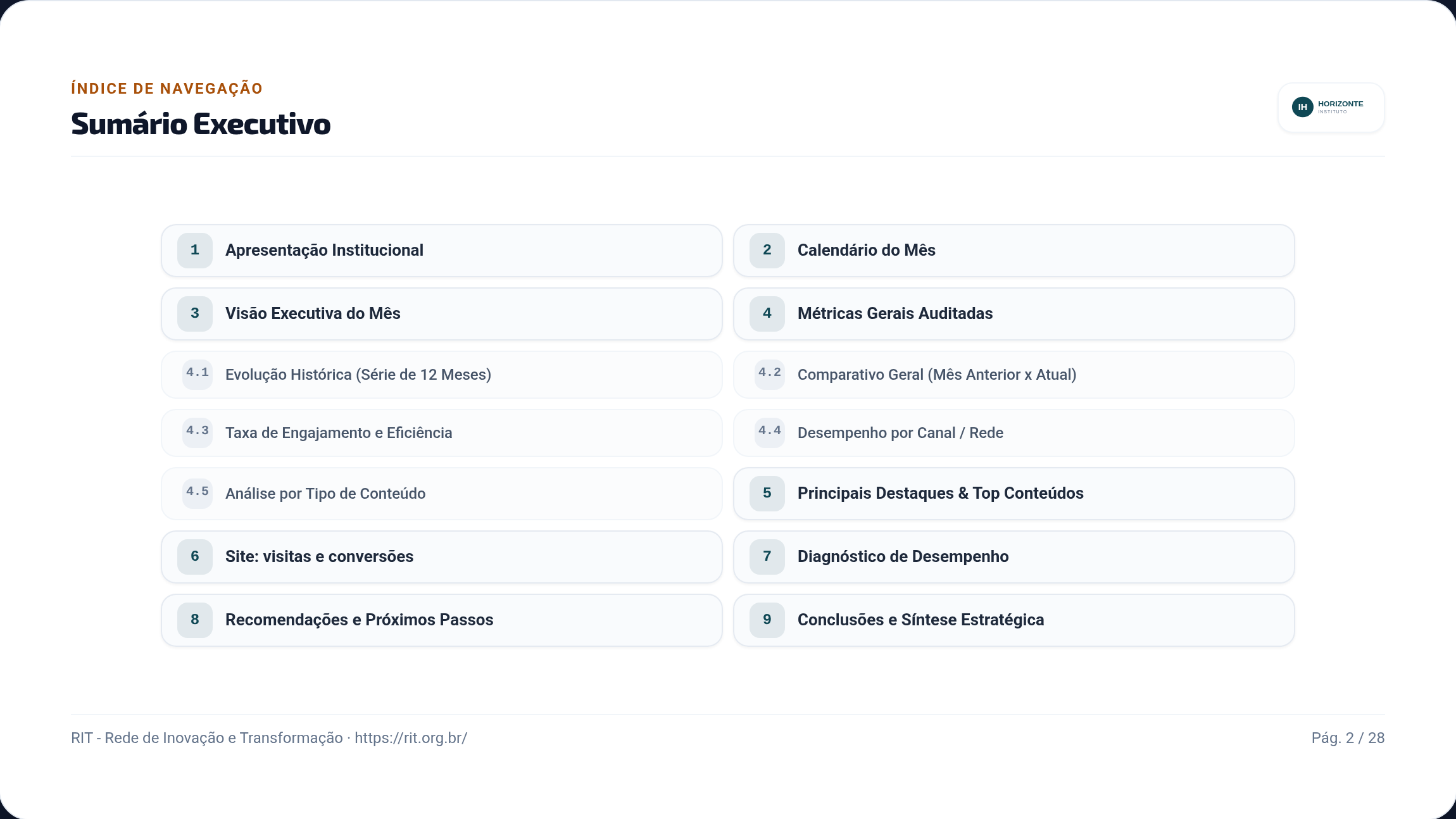Click the number 8 badge

click(x=195, y=620)
